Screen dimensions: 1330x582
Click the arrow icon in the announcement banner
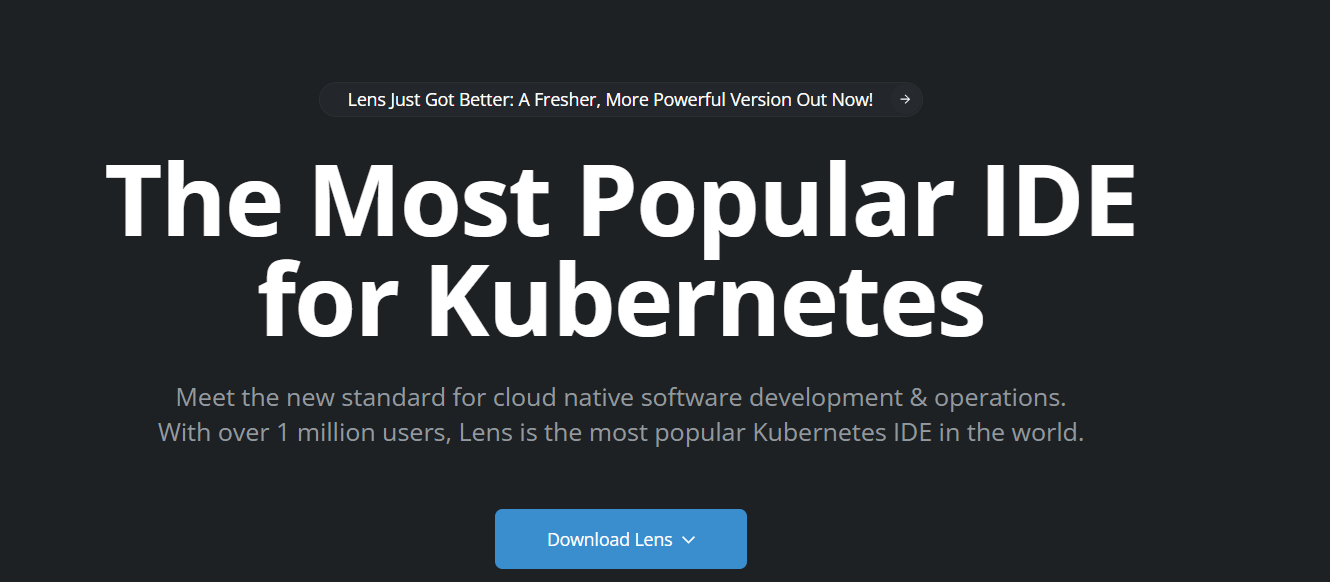[905, 100]
